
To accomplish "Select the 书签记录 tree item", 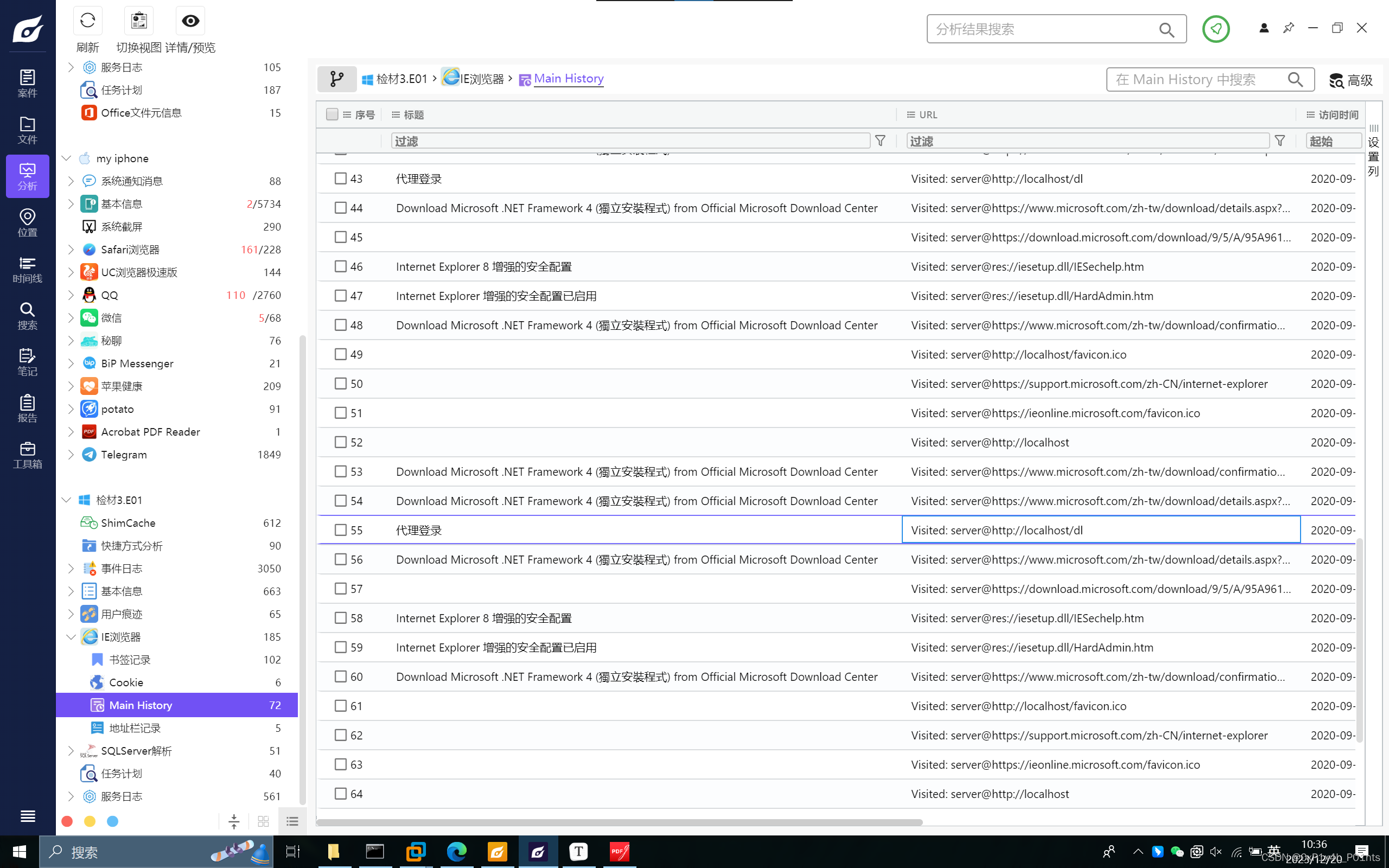I will pyautogui.click(x=177, y=660).
